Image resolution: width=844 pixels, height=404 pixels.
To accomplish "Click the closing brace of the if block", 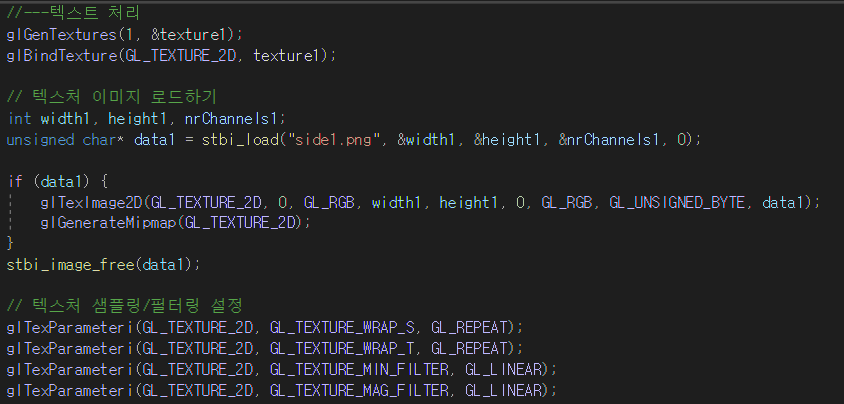I will 10,244.
